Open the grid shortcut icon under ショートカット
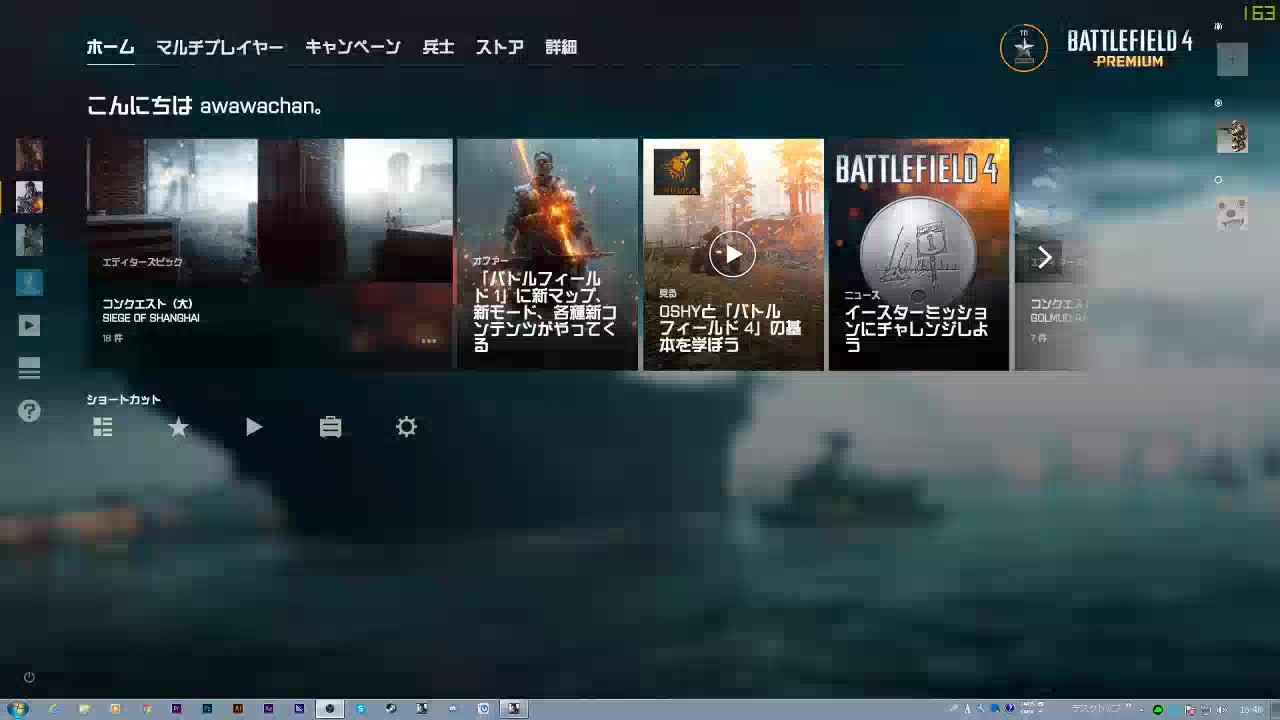The image size is (1280, 720). [103, 427]
